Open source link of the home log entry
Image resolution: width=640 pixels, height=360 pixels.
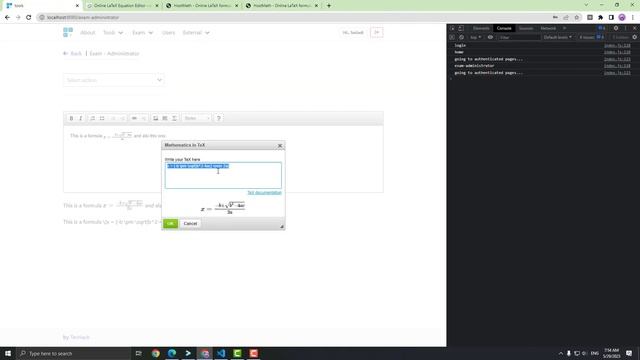[617, 52]
